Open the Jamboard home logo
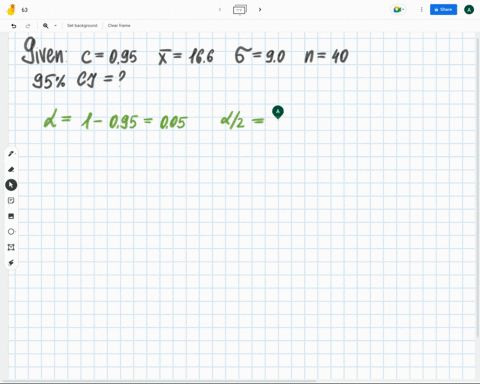Screen dimensions: 480x384 [11, 10]
